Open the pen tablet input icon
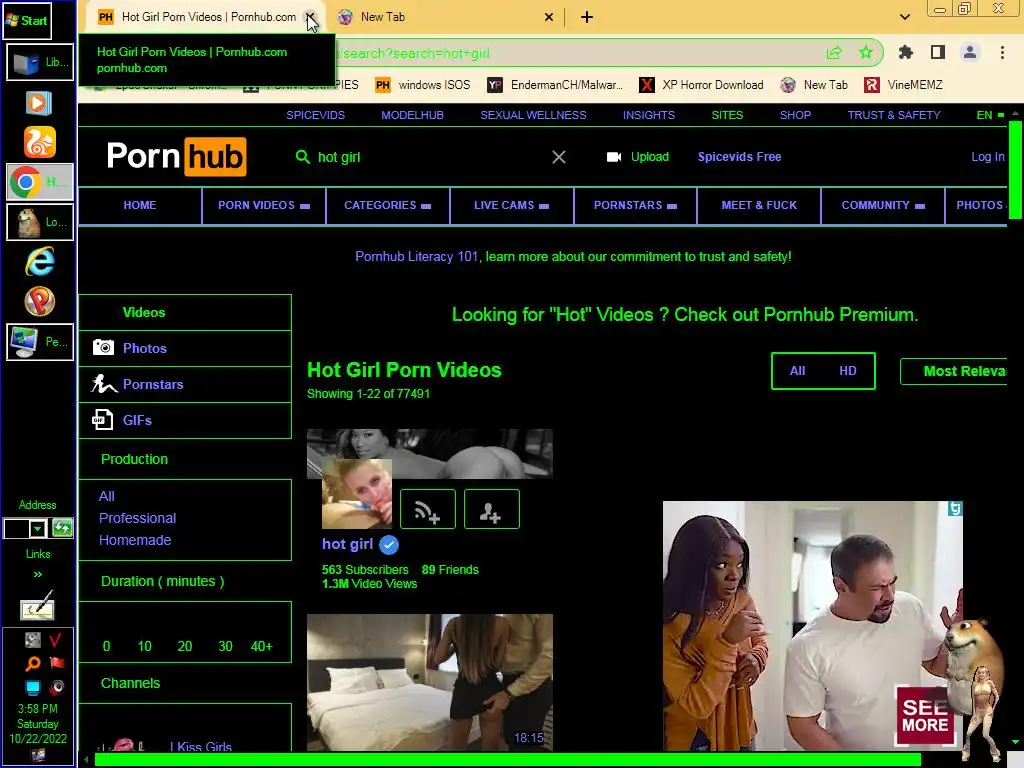Image resolution: width=1024 pixels, height=768 pixels. 37,606
